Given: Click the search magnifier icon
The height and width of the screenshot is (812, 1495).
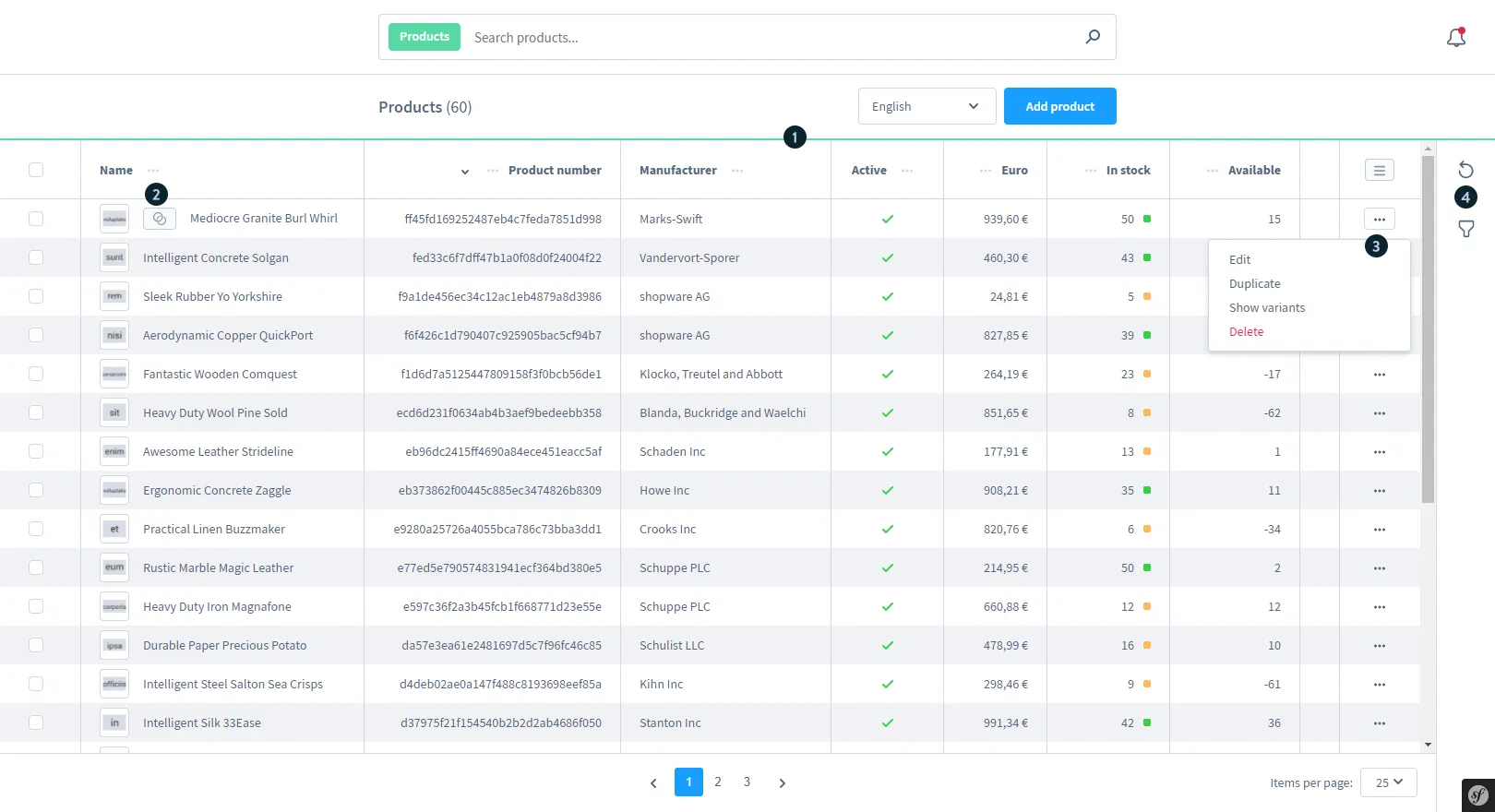Looking at the screenshot, I should pos(1093,37).
